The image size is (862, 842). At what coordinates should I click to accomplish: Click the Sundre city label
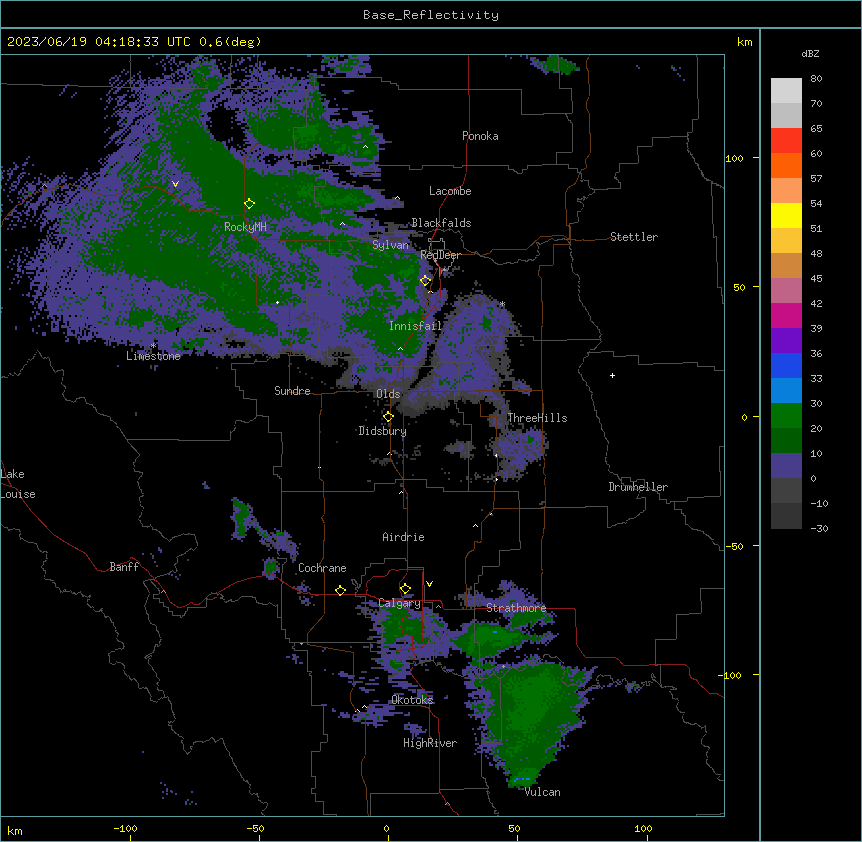292,391
